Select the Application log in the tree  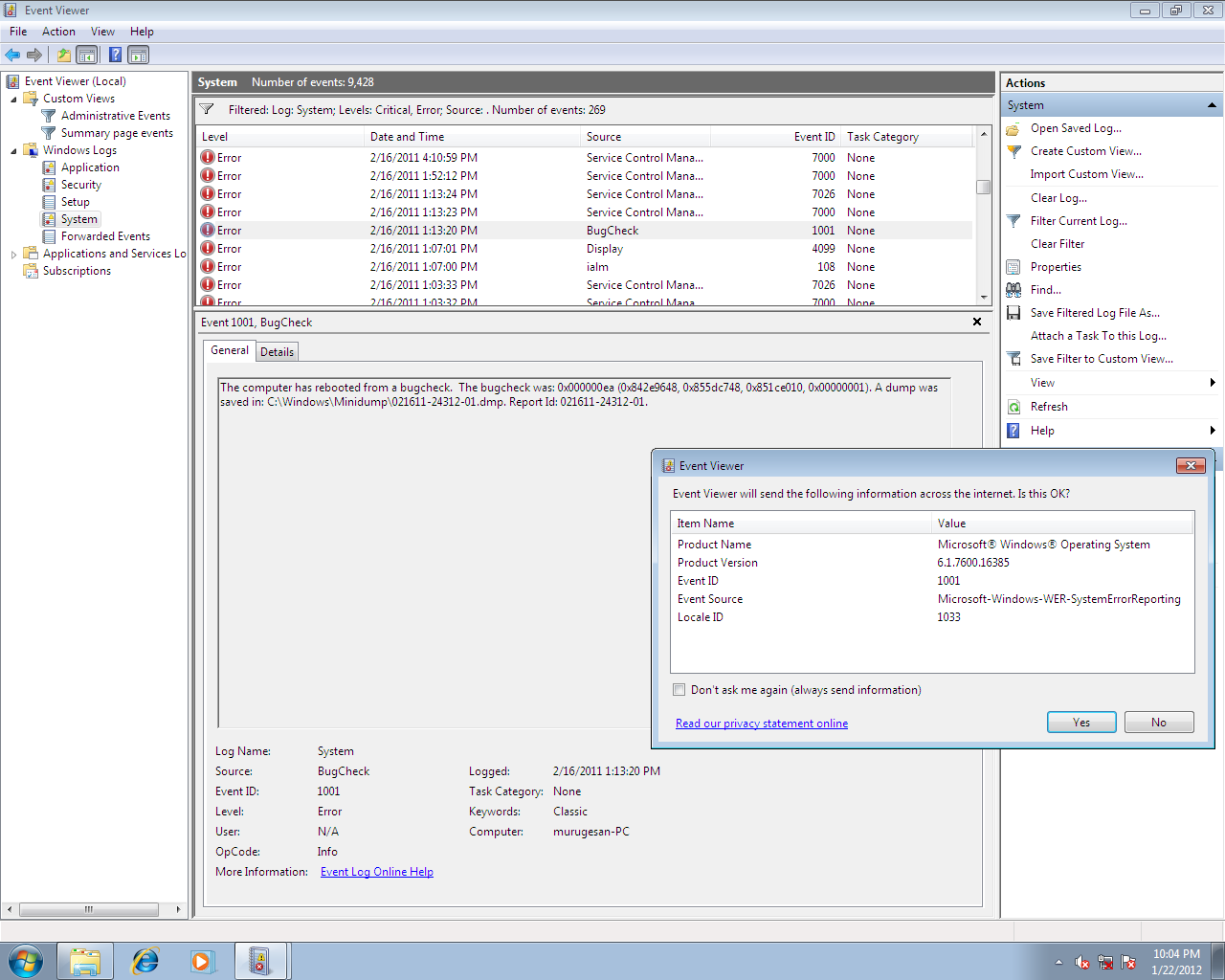(90, 167)
